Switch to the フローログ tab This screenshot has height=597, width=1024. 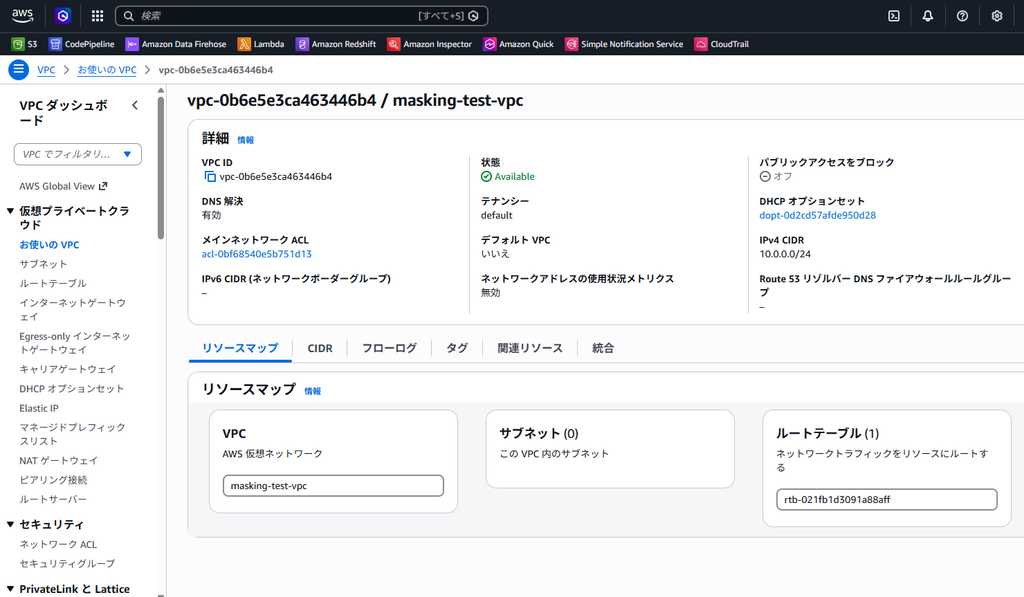tap(389, 348)
